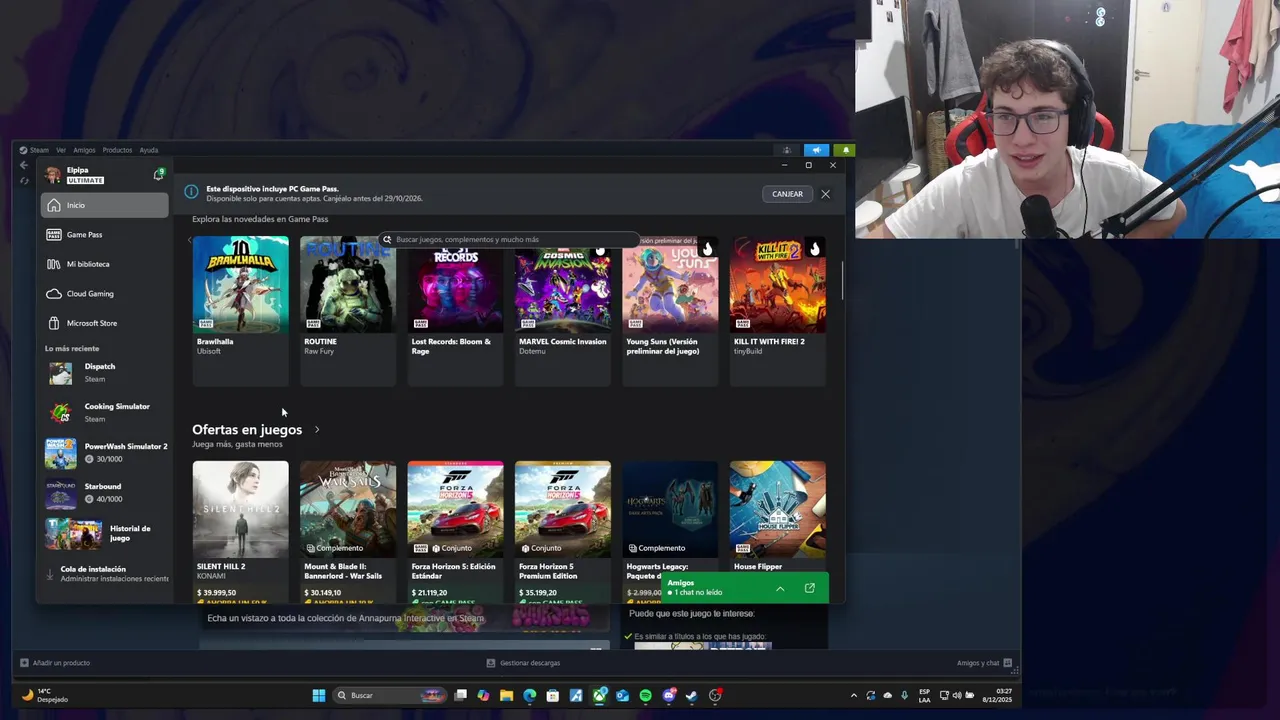The height and width of the screenshot is (720, 1280).
Task: Click the CANJEAR button
Action: pyautogui.click(x=787, y=194)
